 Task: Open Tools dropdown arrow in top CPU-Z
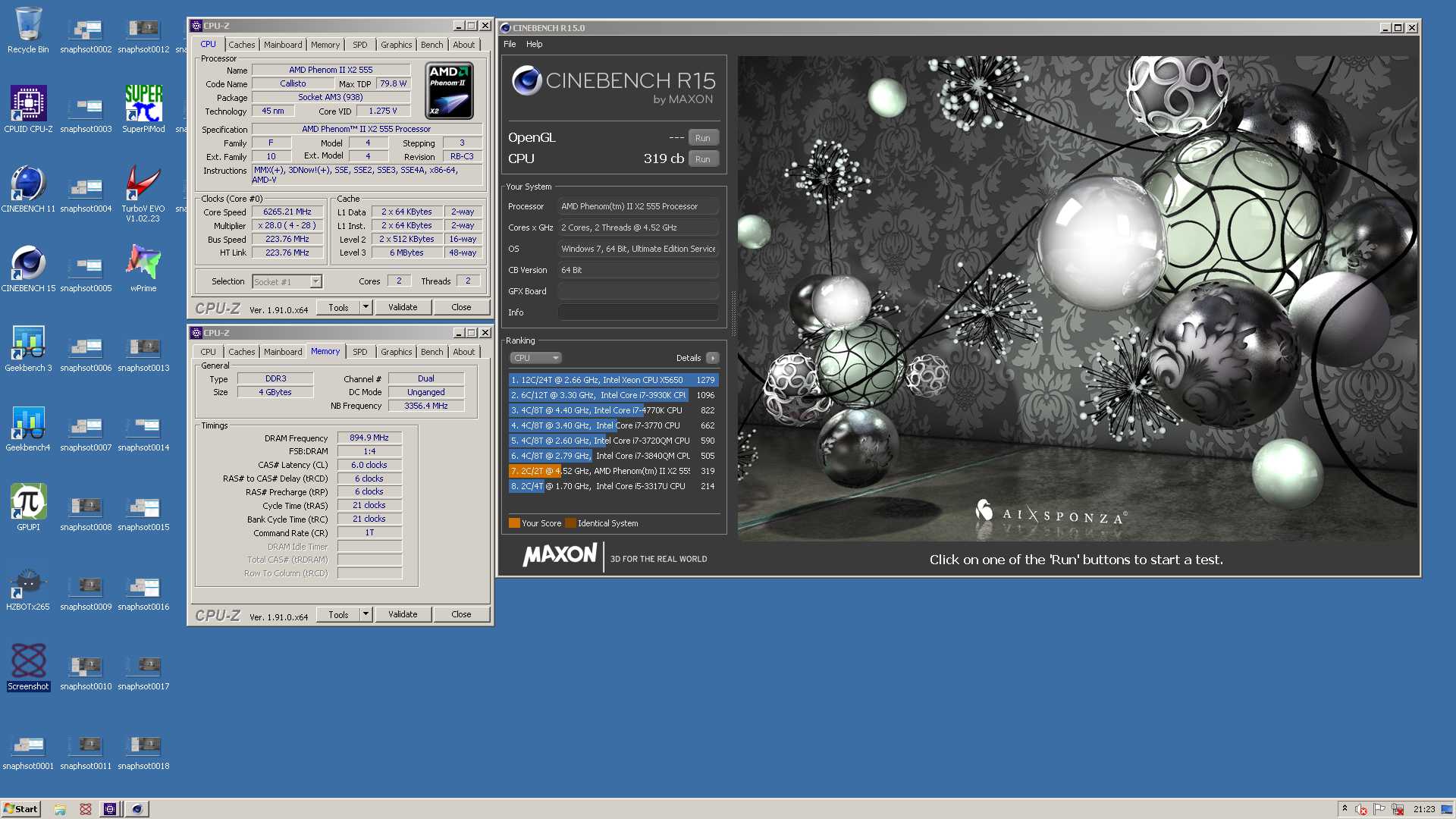coord(366,307)
